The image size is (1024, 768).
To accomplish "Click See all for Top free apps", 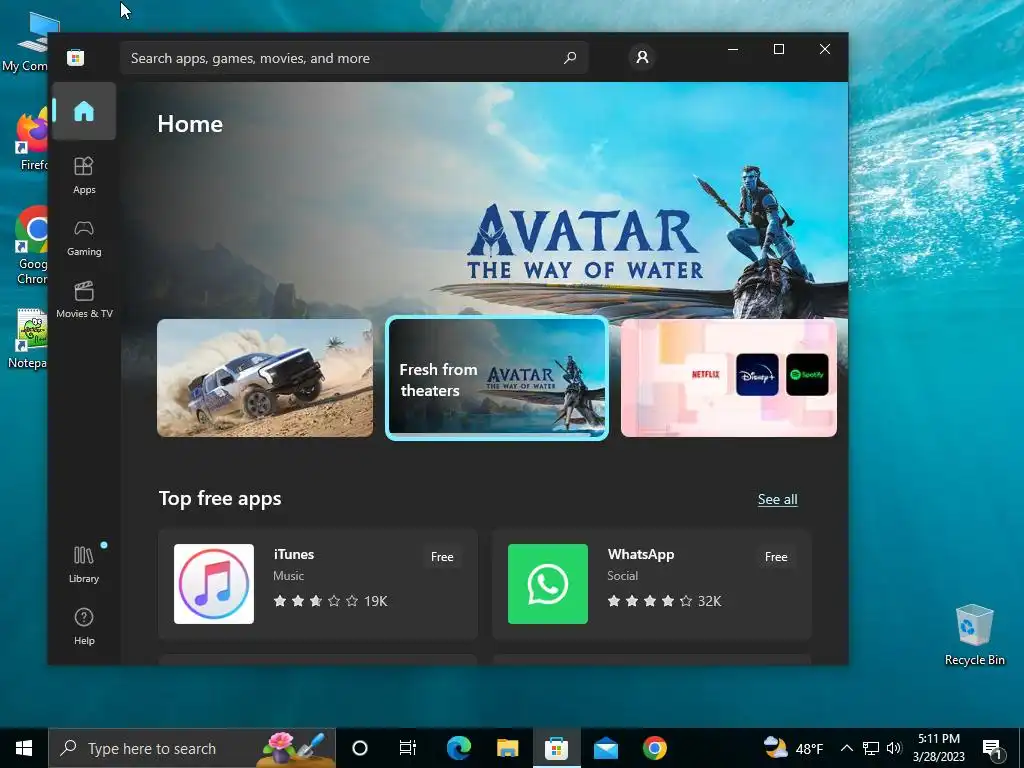I will [777, 500].
